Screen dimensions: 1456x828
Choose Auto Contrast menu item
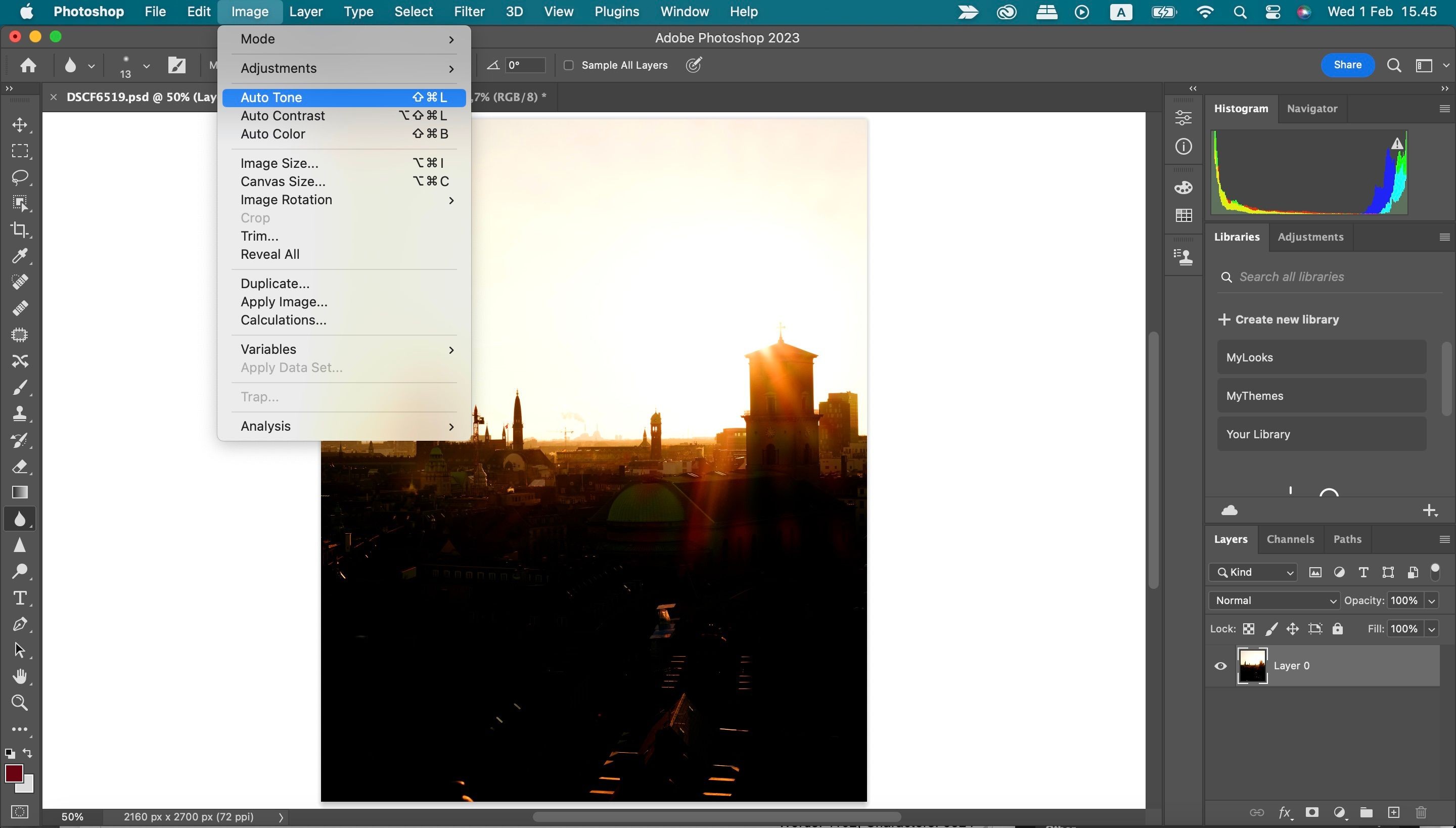coord(344,116)
